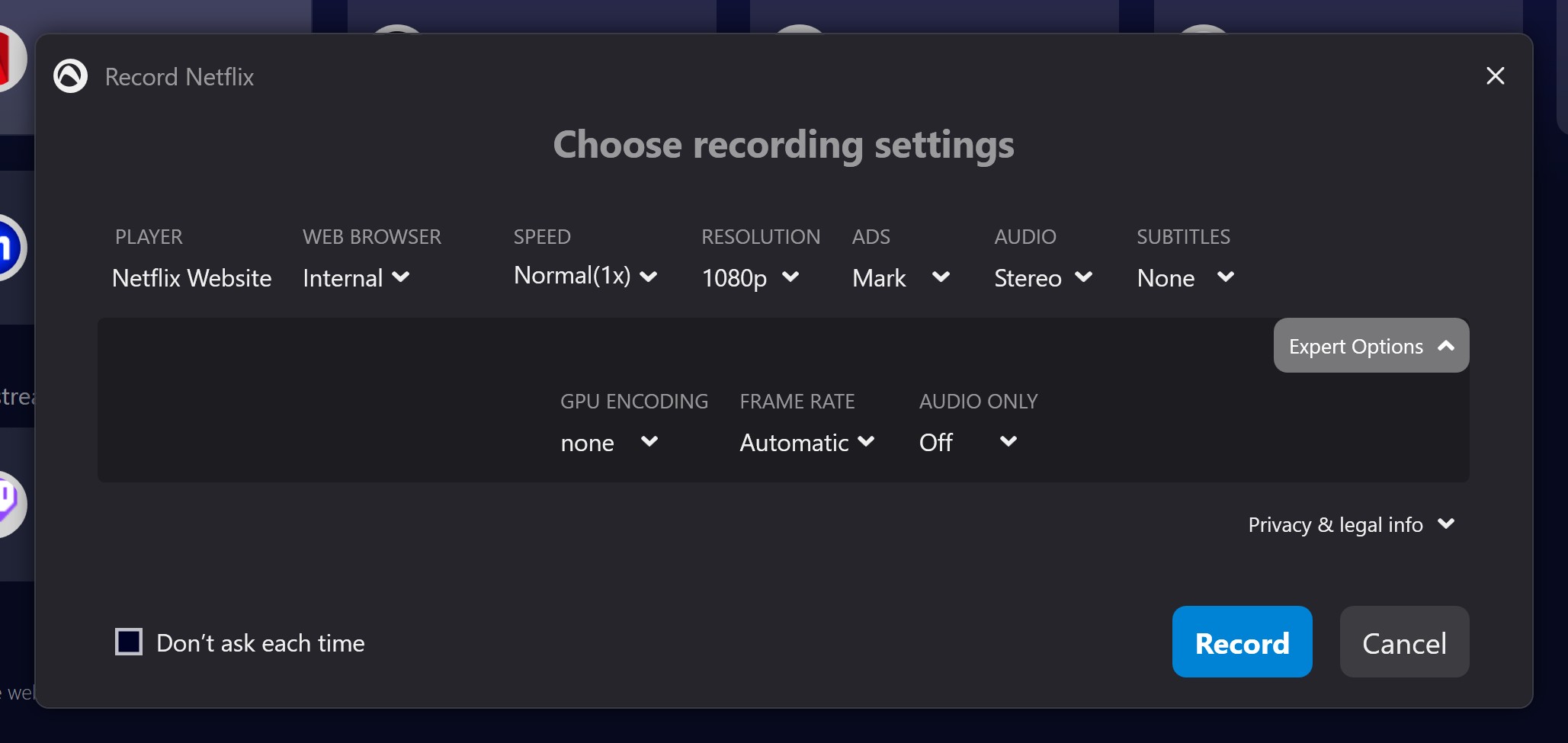Screen dimensions: 1568x743
Task: Open the Ads Mark dropdown
Action: 901,278
